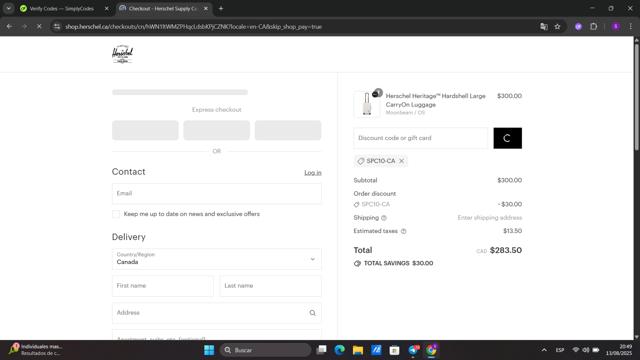Open the blue slashed app taskbar icon

click(376, 350)
